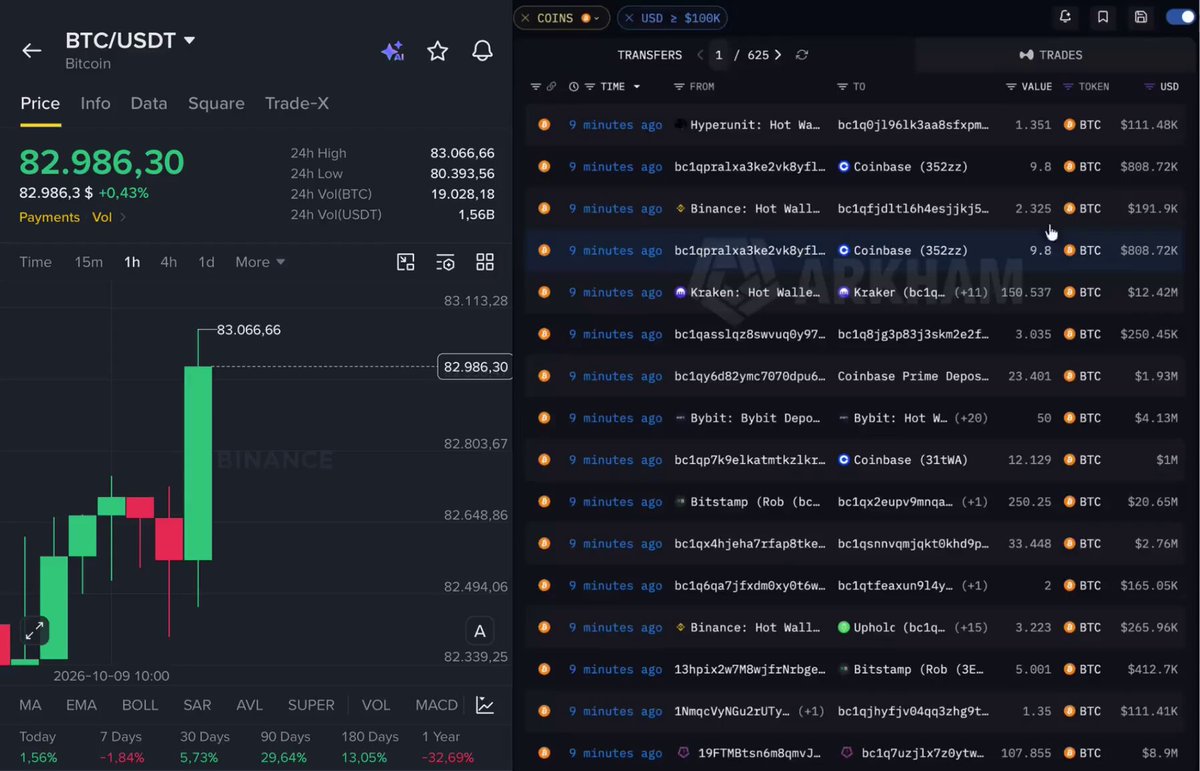Image resolution: width=1200 pixels, height=771 pixels.
Task: Toggle the blue switch in Arkham top bar
Action: (x=1180, y=17)
